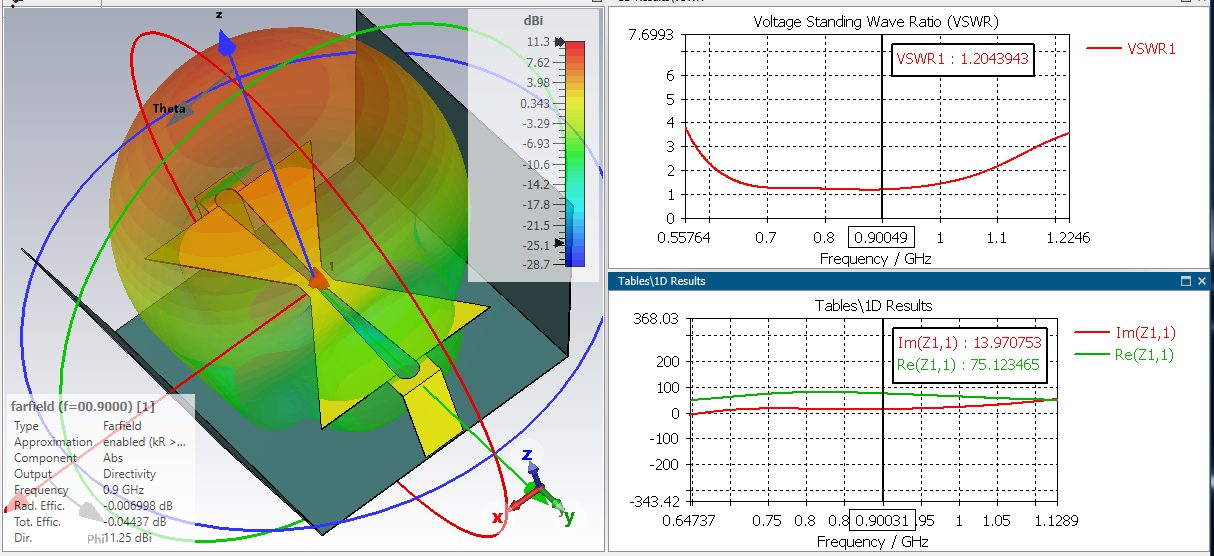The height and width of the screenshot is (556, 1214).
Task: Click the Im(Z1,1) : 13.970753 marker readout
Action: pos(968,343)
